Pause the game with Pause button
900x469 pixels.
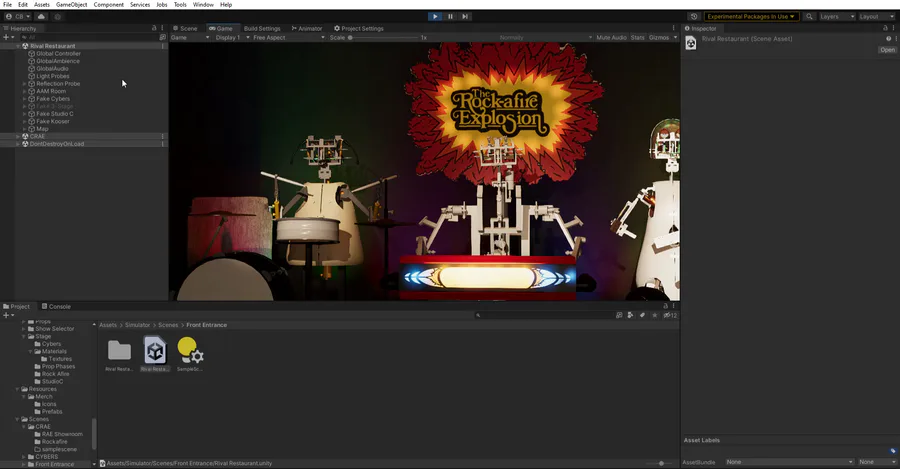pos(451,17)
